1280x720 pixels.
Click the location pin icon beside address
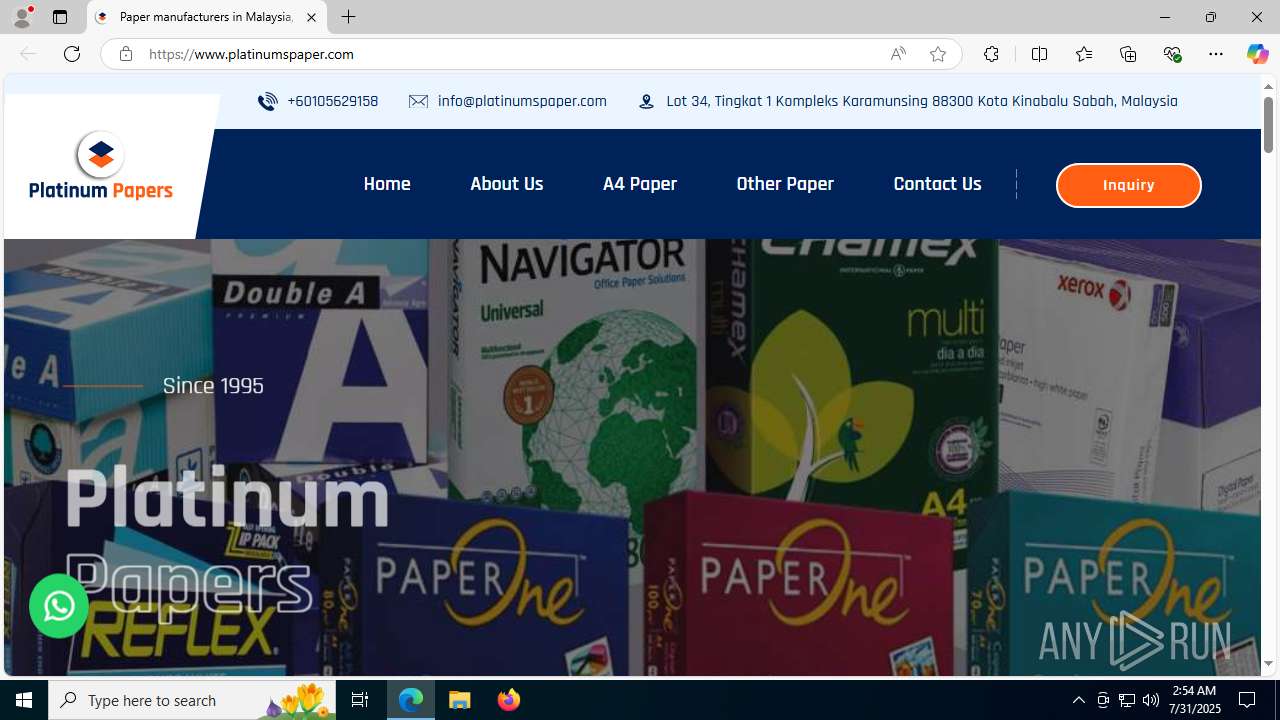[647, 101]
